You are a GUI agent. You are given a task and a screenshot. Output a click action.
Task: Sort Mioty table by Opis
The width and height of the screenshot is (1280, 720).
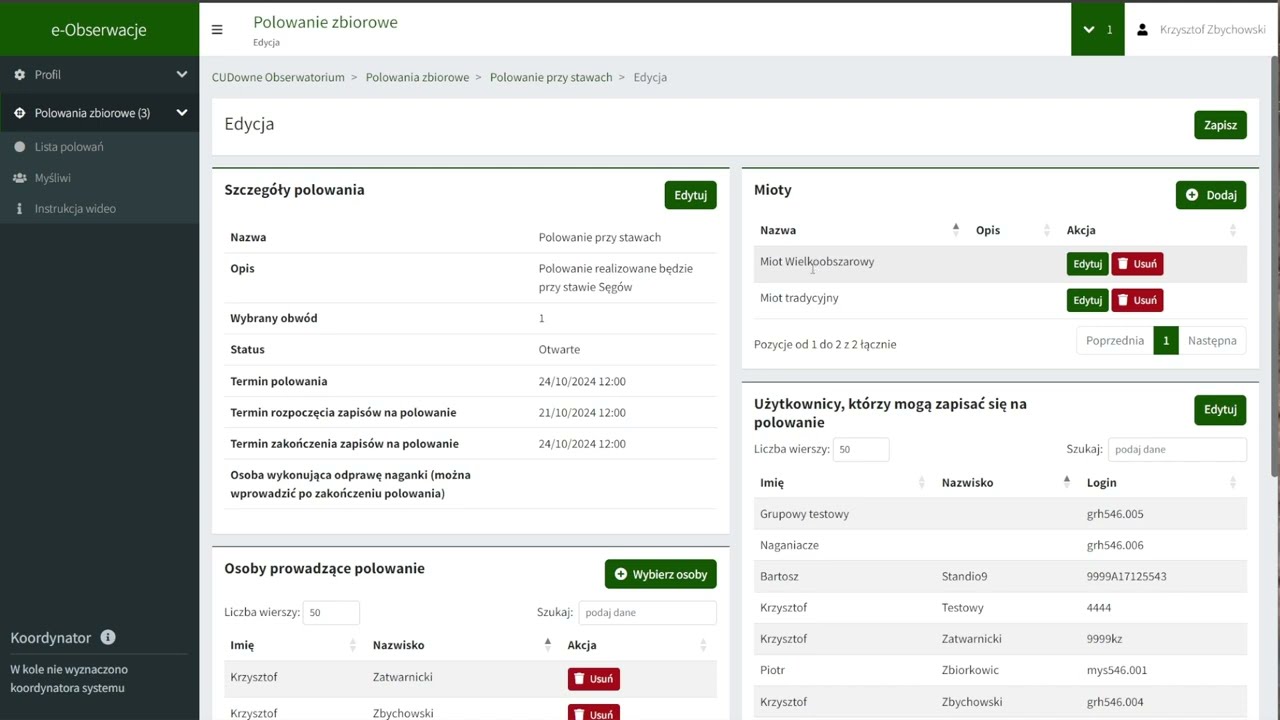(1013, 230)
